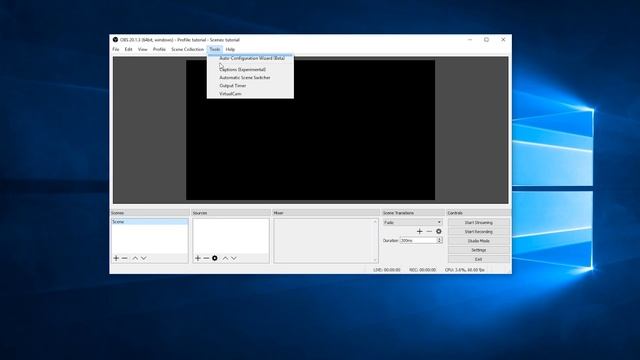Click the Scene Transitions panel header
The width and height of the screenshot is (640, 360).
tap(413, 213)
